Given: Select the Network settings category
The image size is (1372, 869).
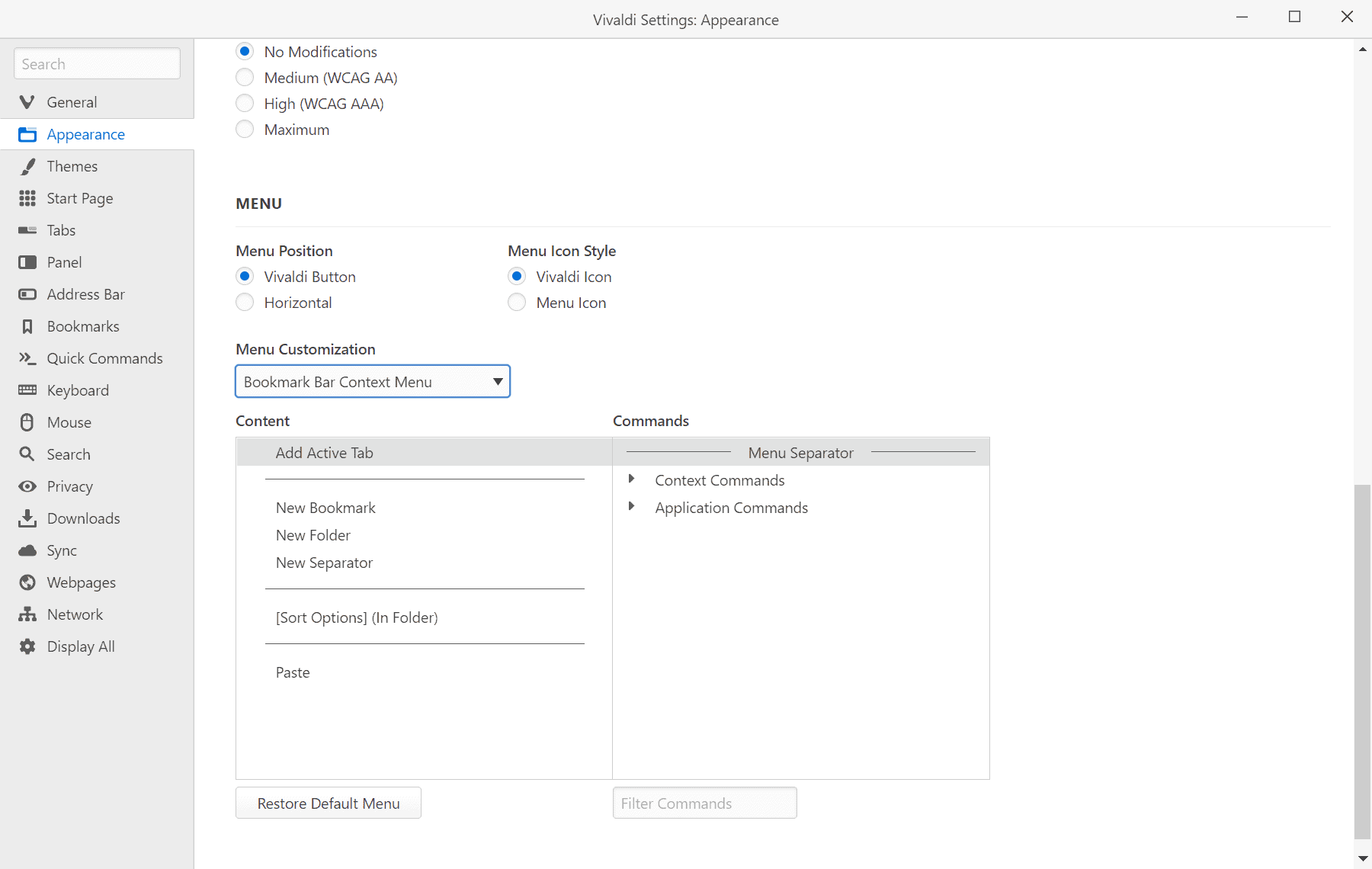Looking at the screenshot, I should tap(74, 614).
